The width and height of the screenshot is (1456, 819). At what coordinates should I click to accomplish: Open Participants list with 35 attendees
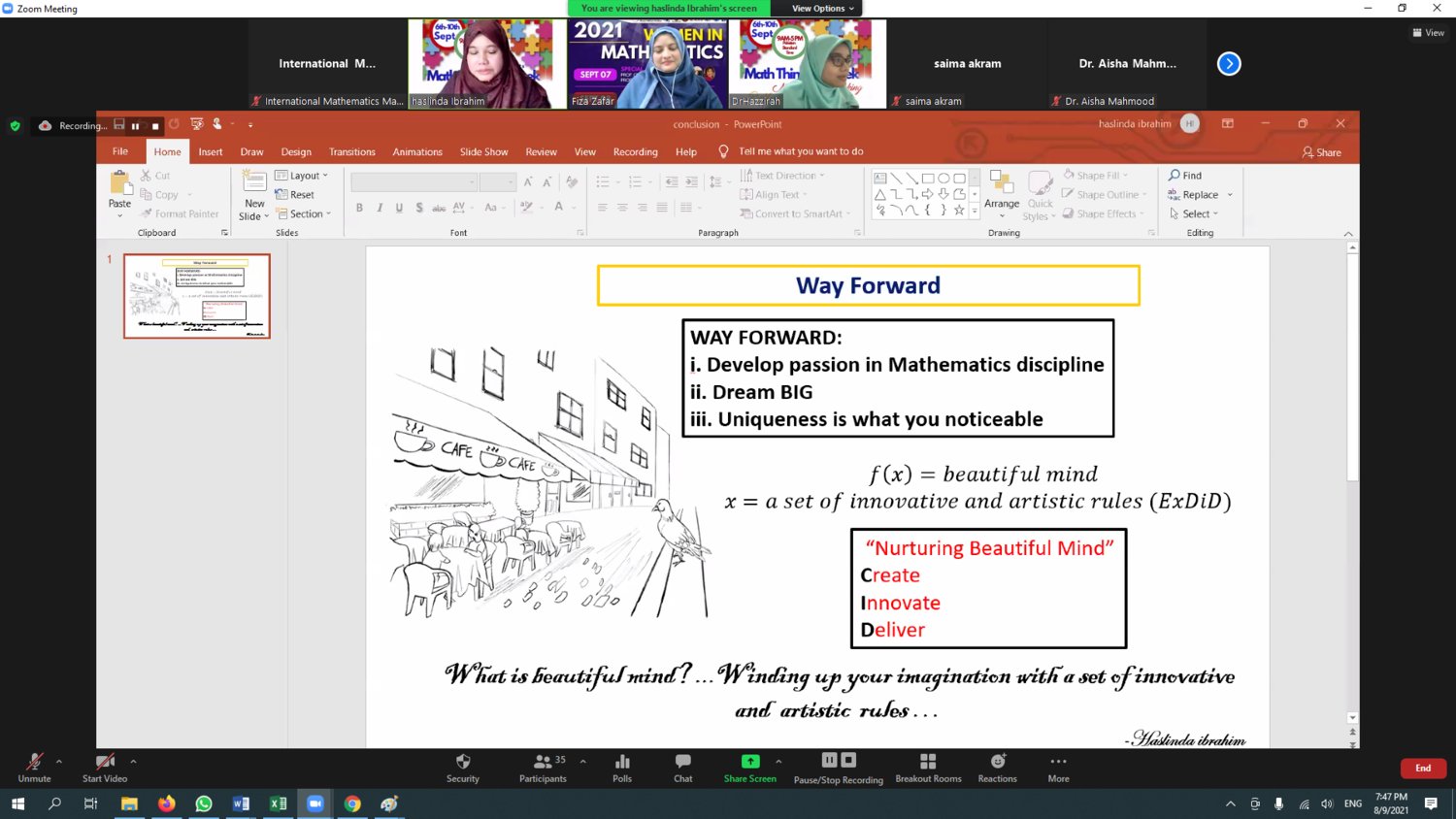click(544, 762)
